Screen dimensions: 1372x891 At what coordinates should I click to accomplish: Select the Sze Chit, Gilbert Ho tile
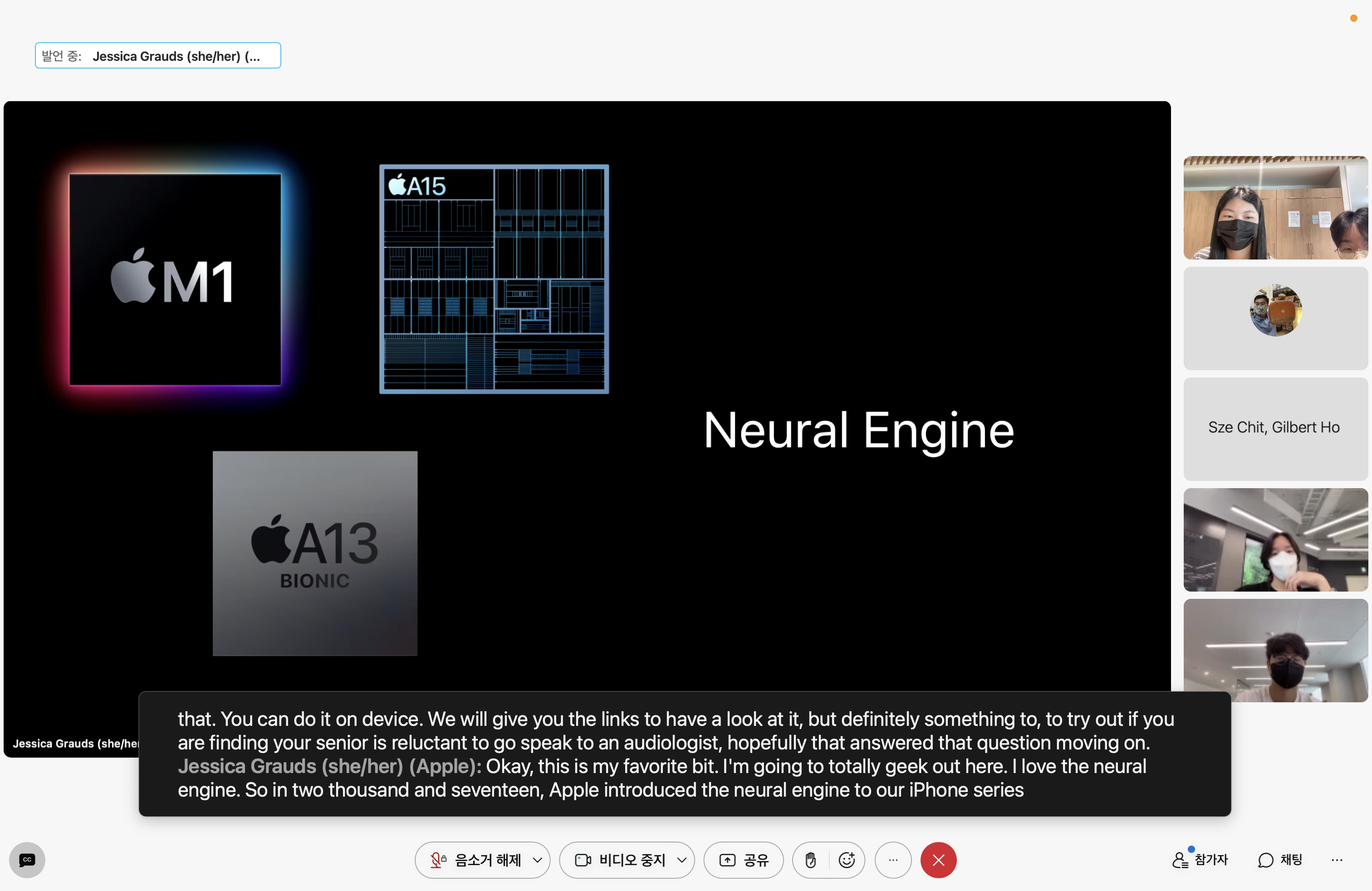point(1275,429)
